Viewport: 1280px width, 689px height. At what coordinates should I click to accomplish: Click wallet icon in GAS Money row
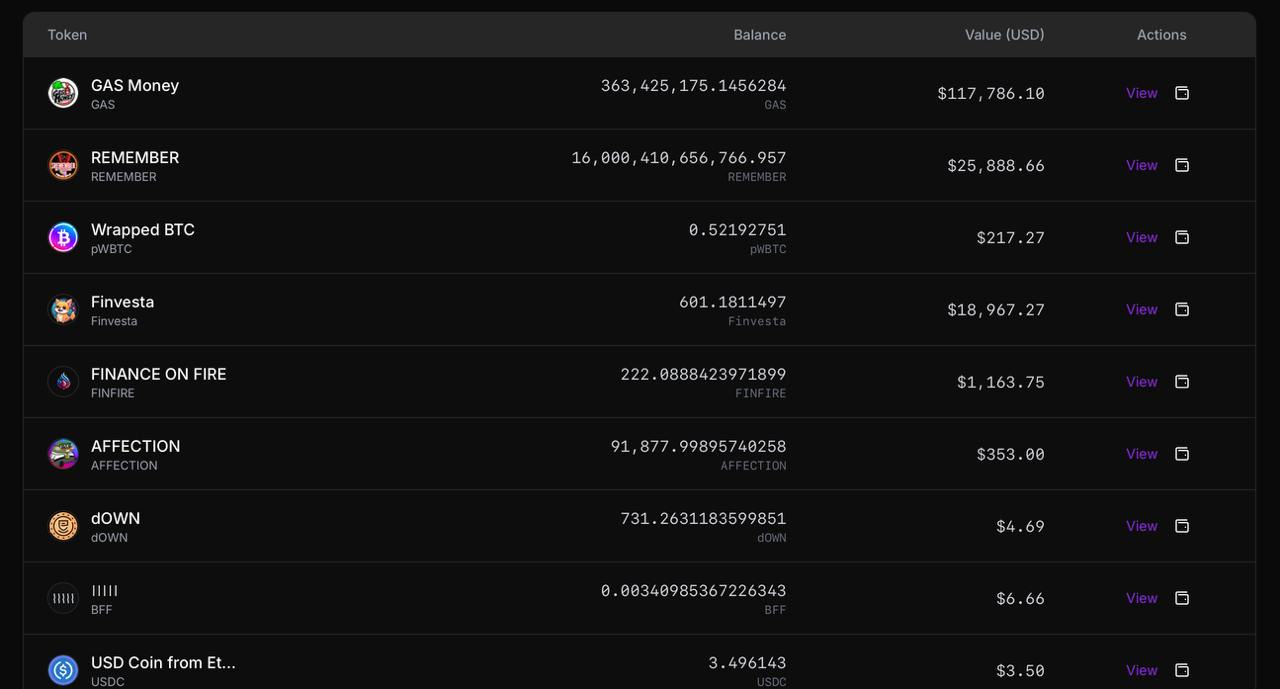click(1182, 93)
